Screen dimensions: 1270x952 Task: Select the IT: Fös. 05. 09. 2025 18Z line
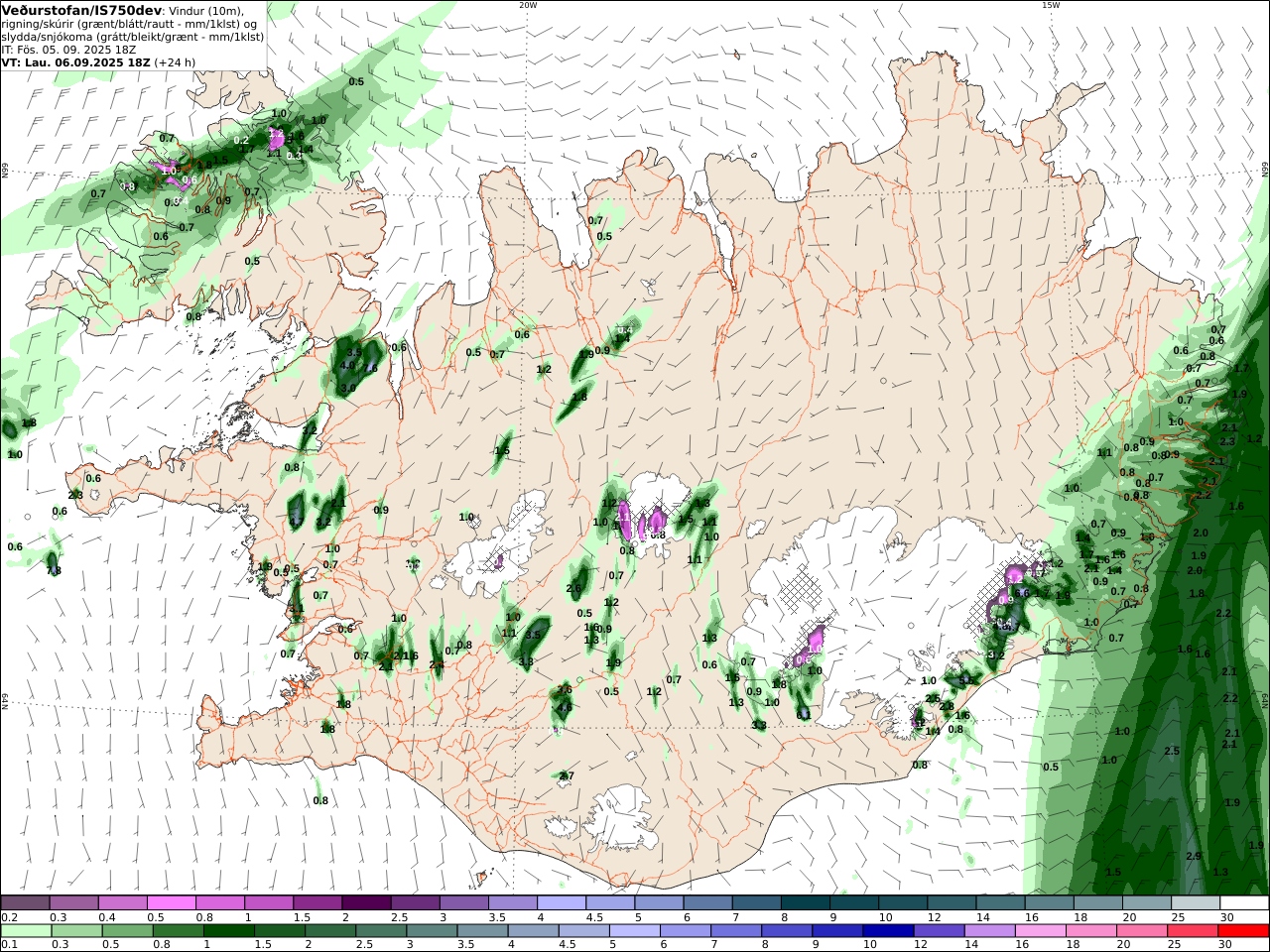(x=68, y=49)
